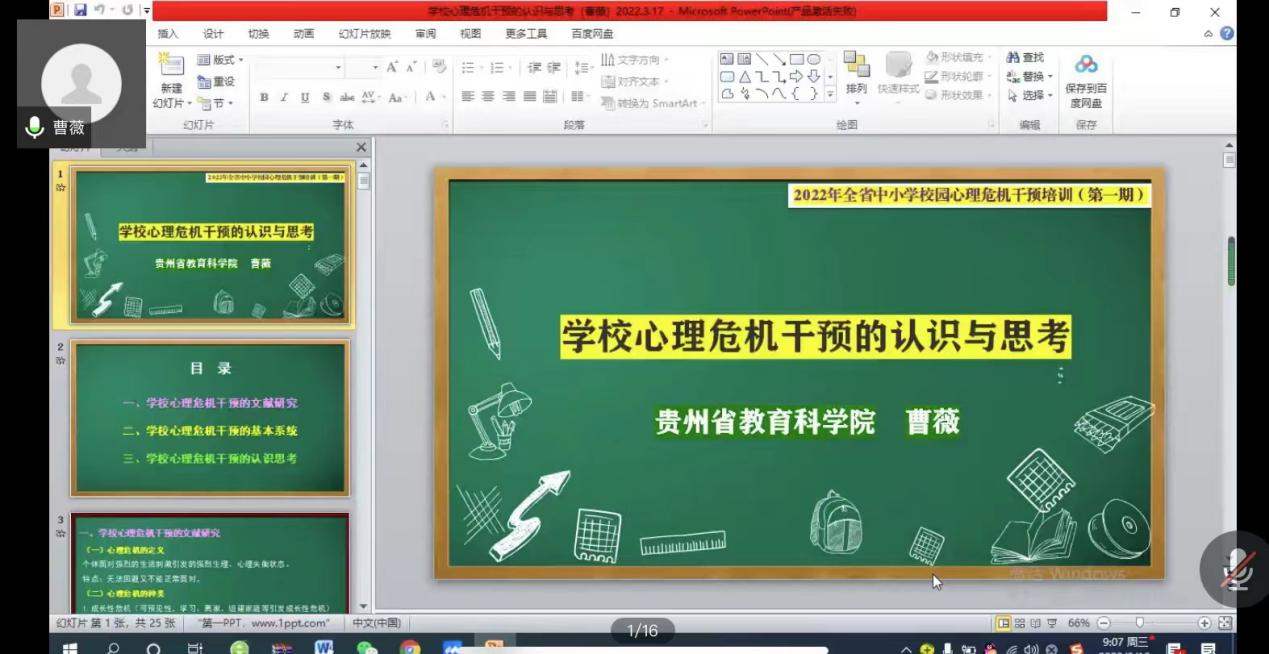Screen dimensions: 1269x654
Task: Click the center text alignment icon
Action: tap(487, 97)
